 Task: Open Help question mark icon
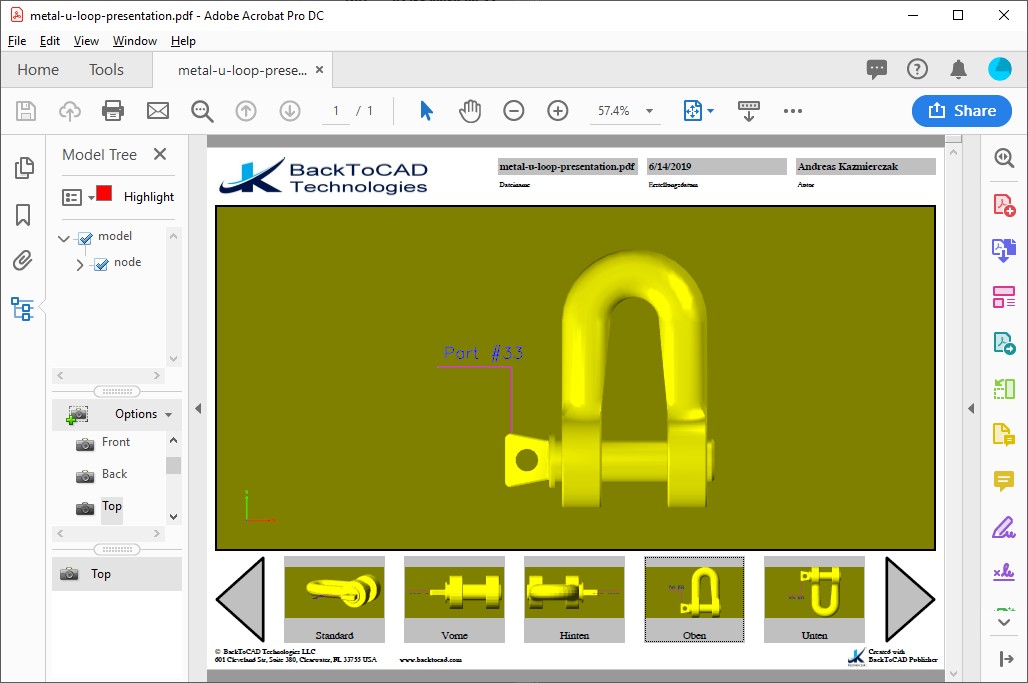[x=917, y=69]
